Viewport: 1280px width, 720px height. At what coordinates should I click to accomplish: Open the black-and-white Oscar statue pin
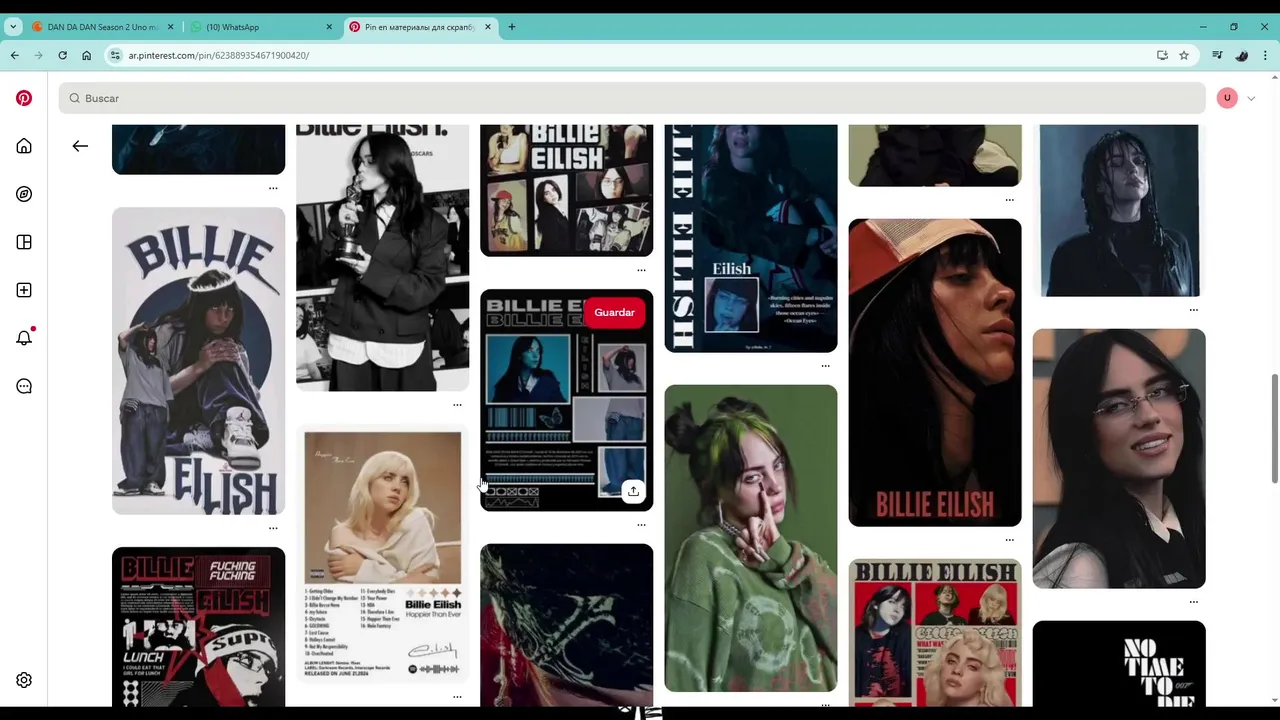tap(382, 258)
